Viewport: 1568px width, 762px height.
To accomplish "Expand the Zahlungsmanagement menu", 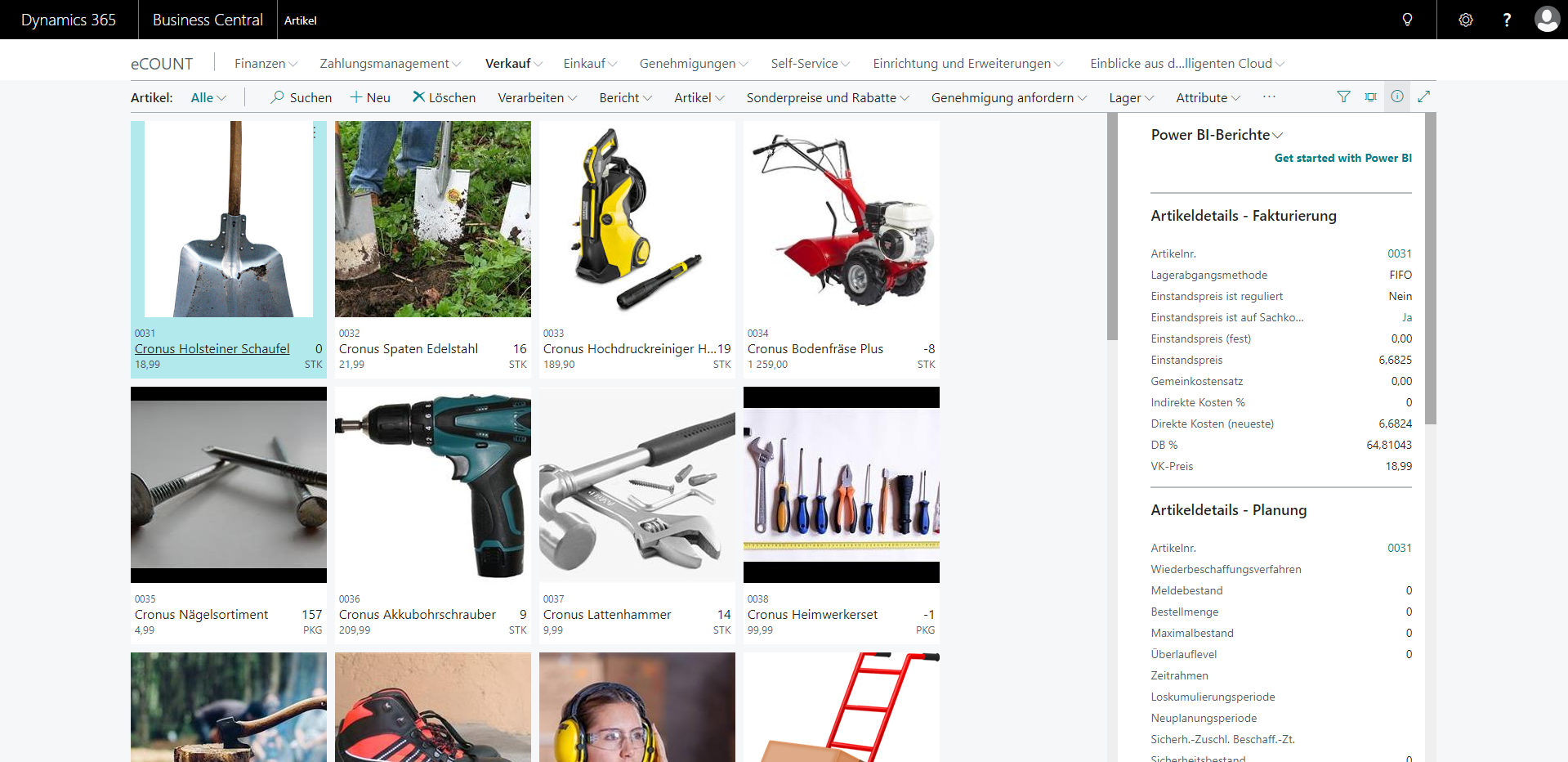I will point(391,64).
